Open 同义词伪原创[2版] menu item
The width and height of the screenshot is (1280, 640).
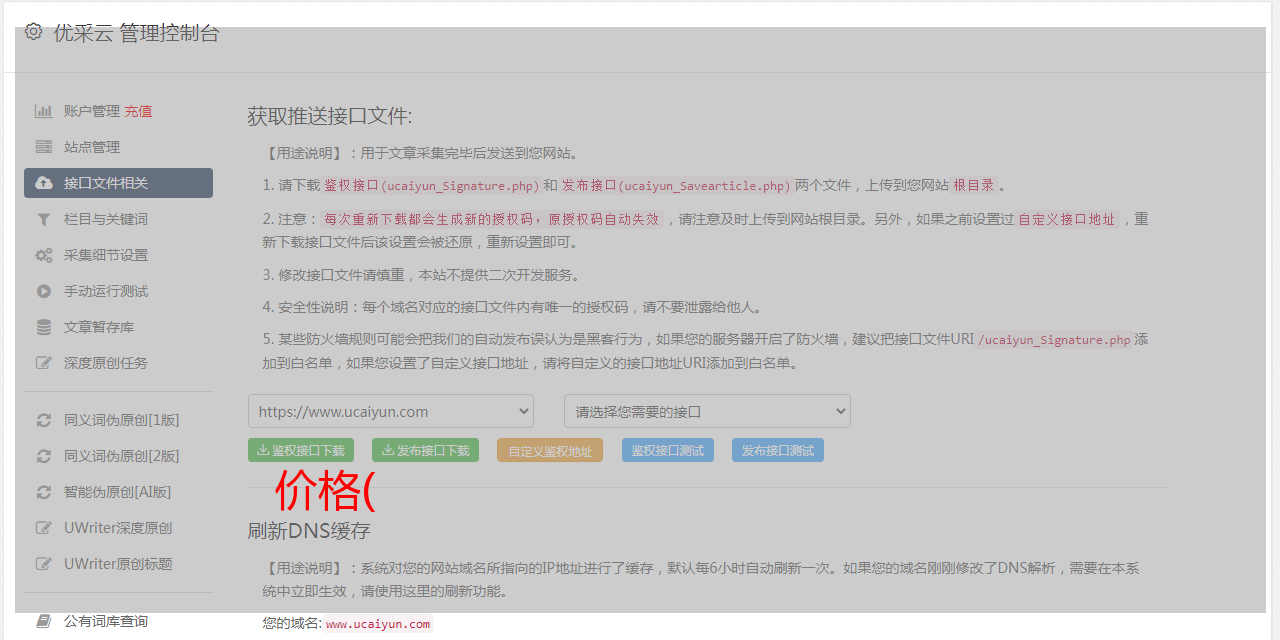pyautogui.click(x=121, y=456)
